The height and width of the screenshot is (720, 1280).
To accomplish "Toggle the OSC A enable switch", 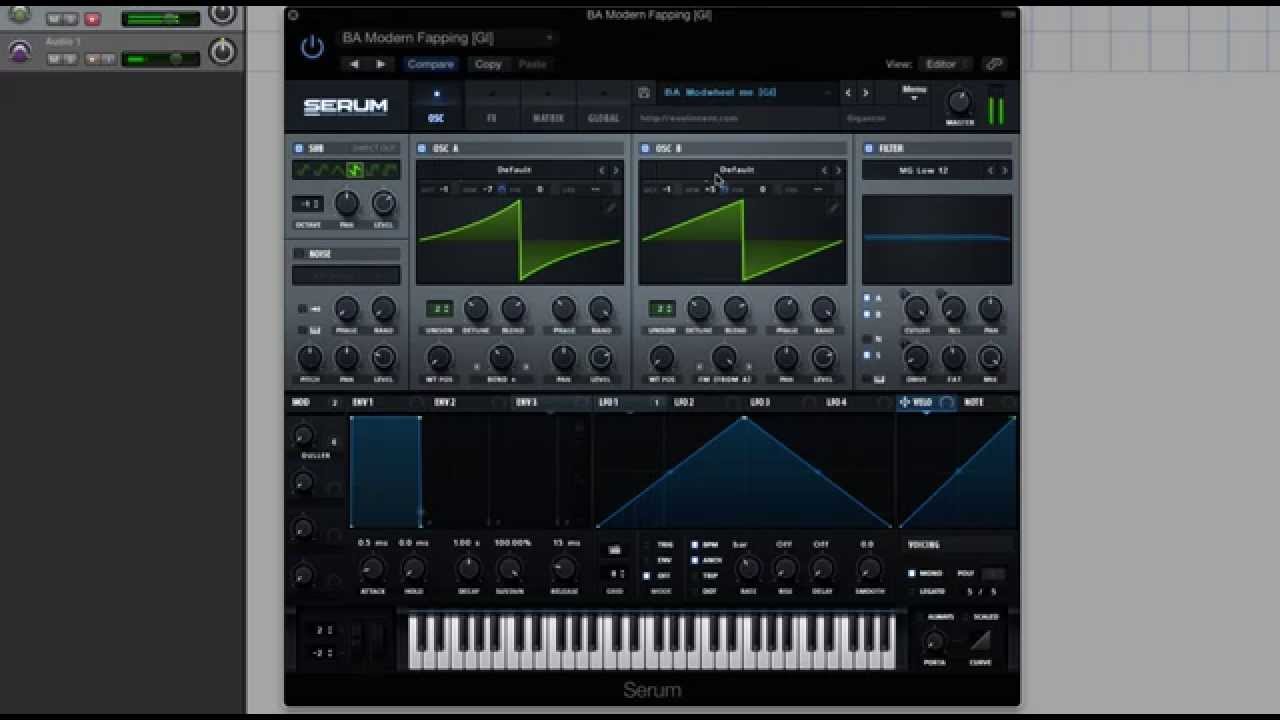I will (x=421, y=148).
